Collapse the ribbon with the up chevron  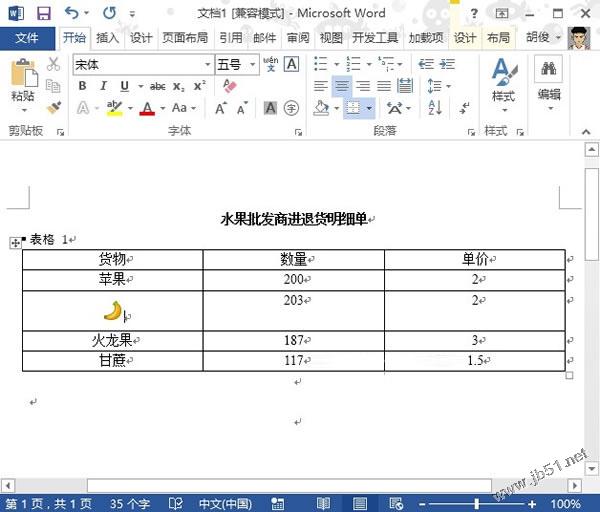pos(586,132)
